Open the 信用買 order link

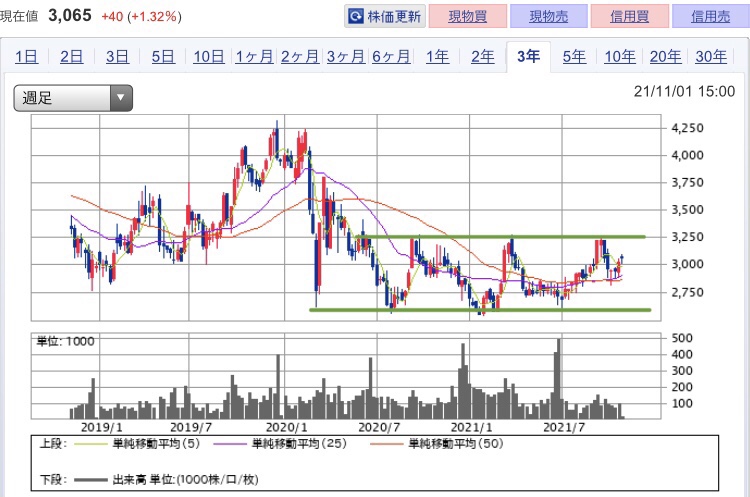coord(629,17)
